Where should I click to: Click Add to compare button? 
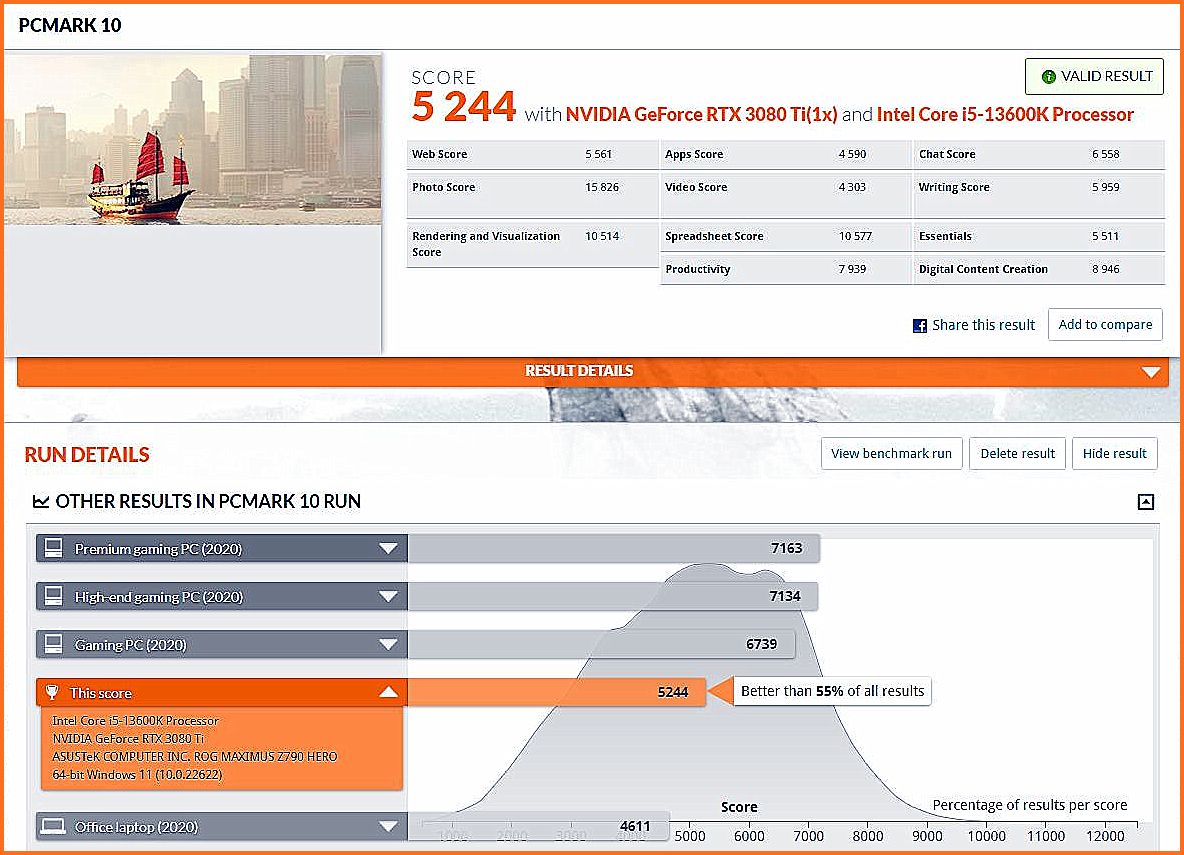[x=1105, y=325]
